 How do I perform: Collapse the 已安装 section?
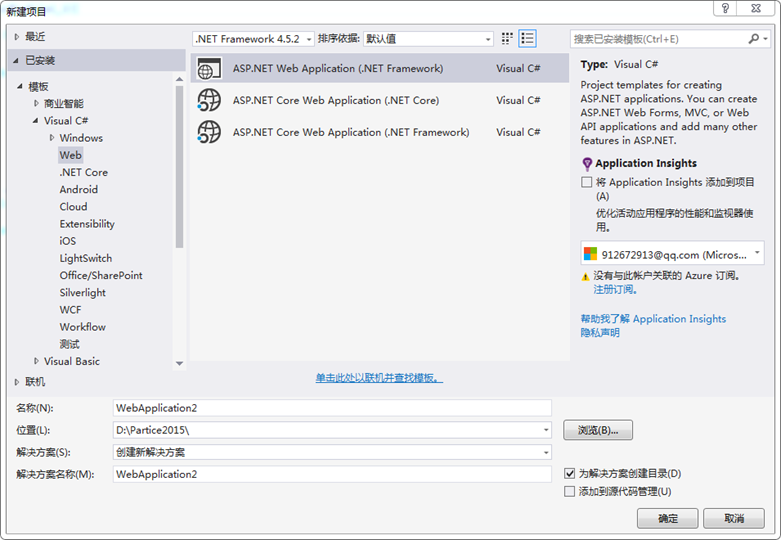[16, 60]
